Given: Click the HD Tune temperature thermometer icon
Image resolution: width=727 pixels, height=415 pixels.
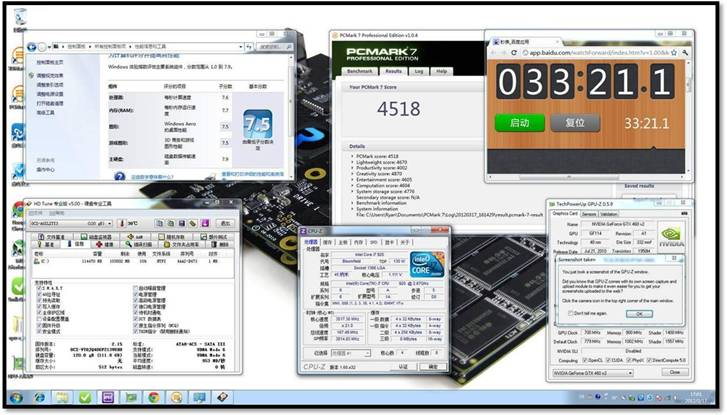Looking at the screenshot, I should [122, 223].
